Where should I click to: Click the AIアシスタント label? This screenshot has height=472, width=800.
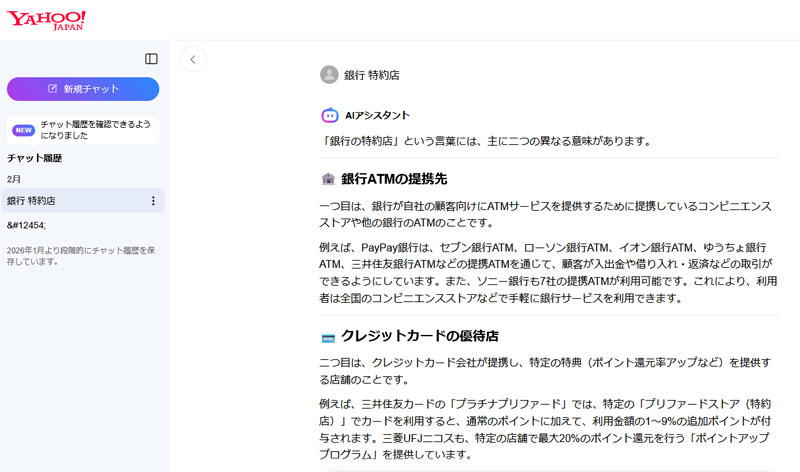[x=378, y=115]
